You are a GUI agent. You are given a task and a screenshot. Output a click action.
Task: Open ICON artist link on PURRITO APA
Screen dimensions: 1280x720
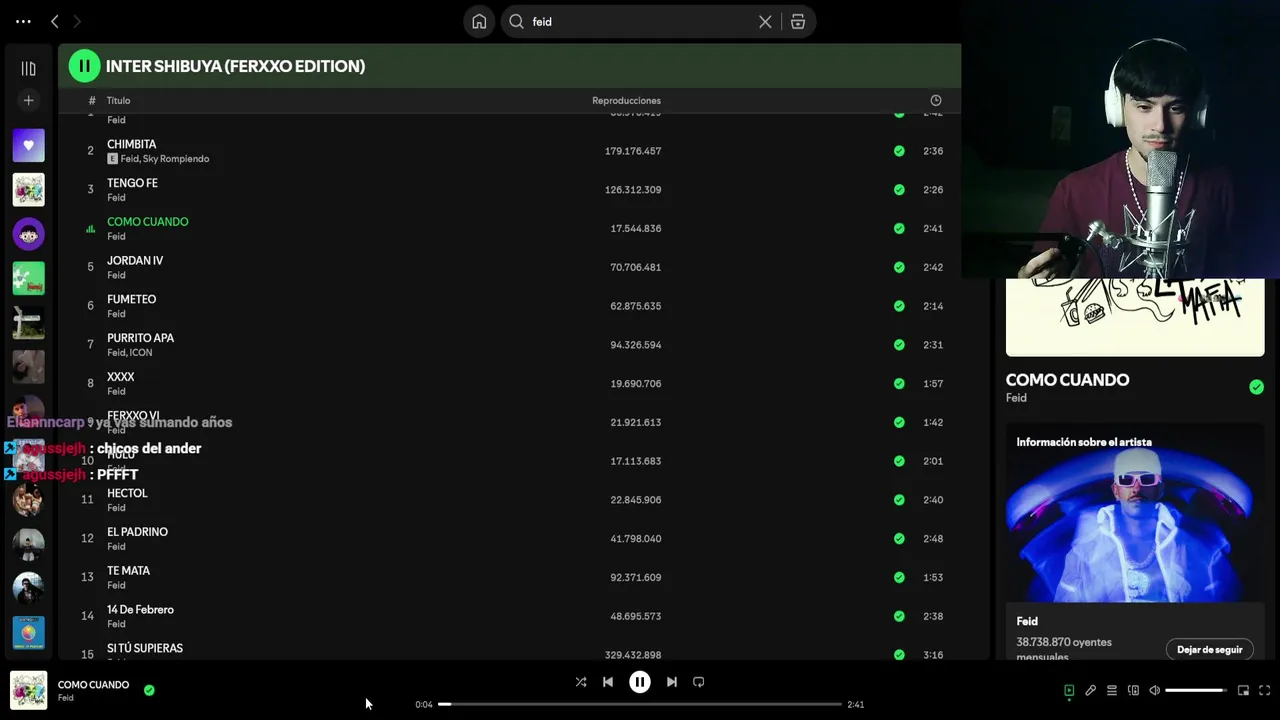(x=141, y=353)
